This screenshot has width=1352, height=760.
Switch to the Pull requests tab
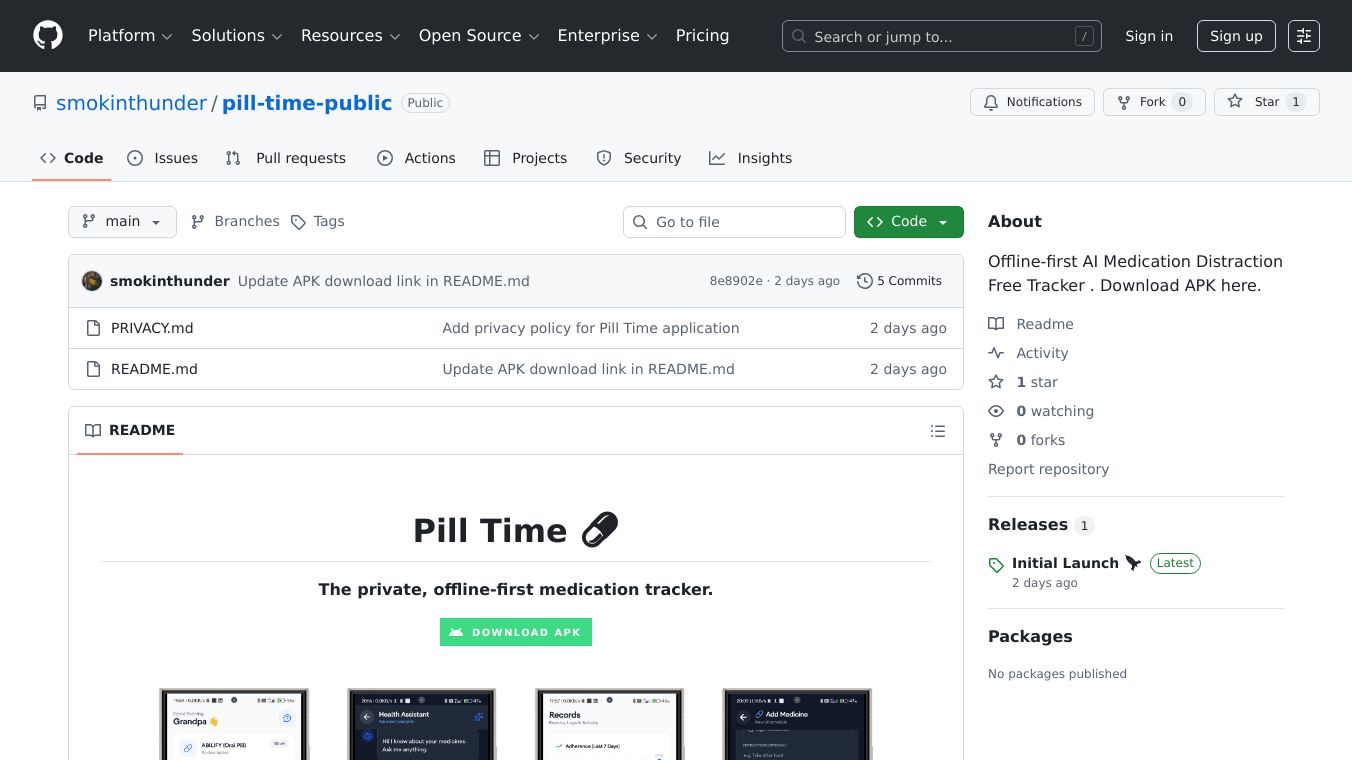pyautogui.click(x=286, y=158)
